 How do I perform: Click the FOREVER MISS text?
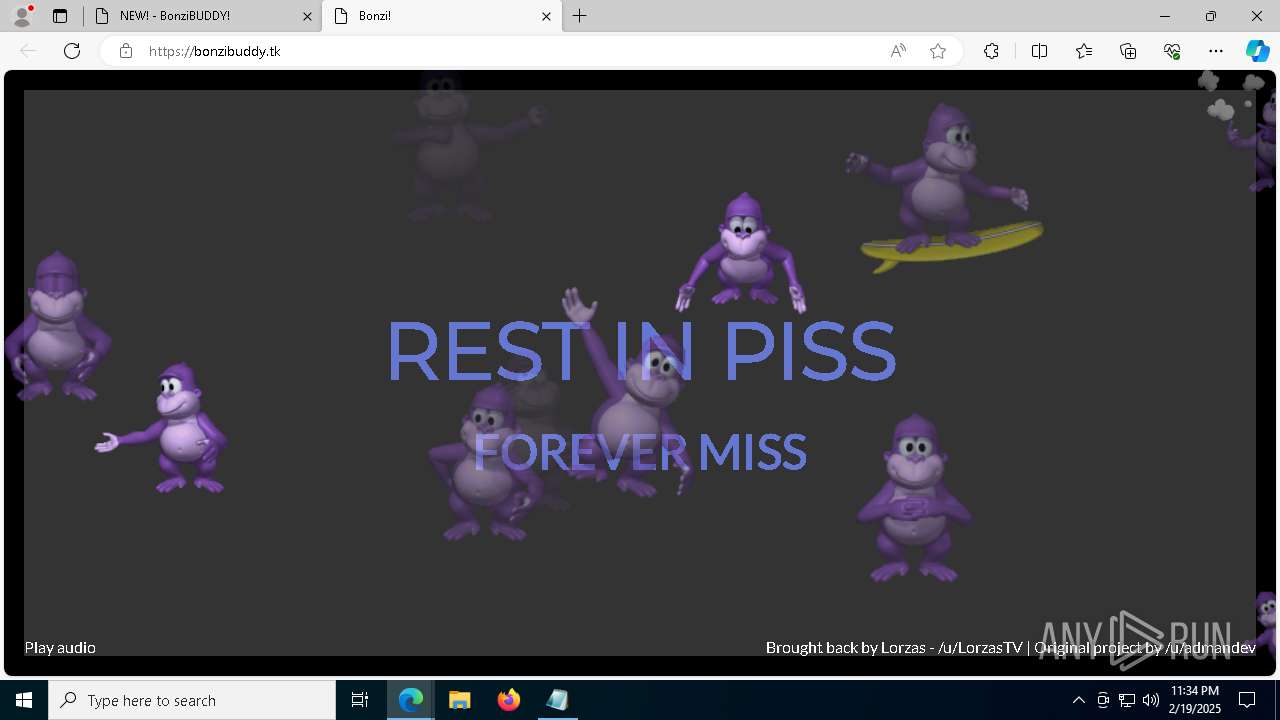640,453
